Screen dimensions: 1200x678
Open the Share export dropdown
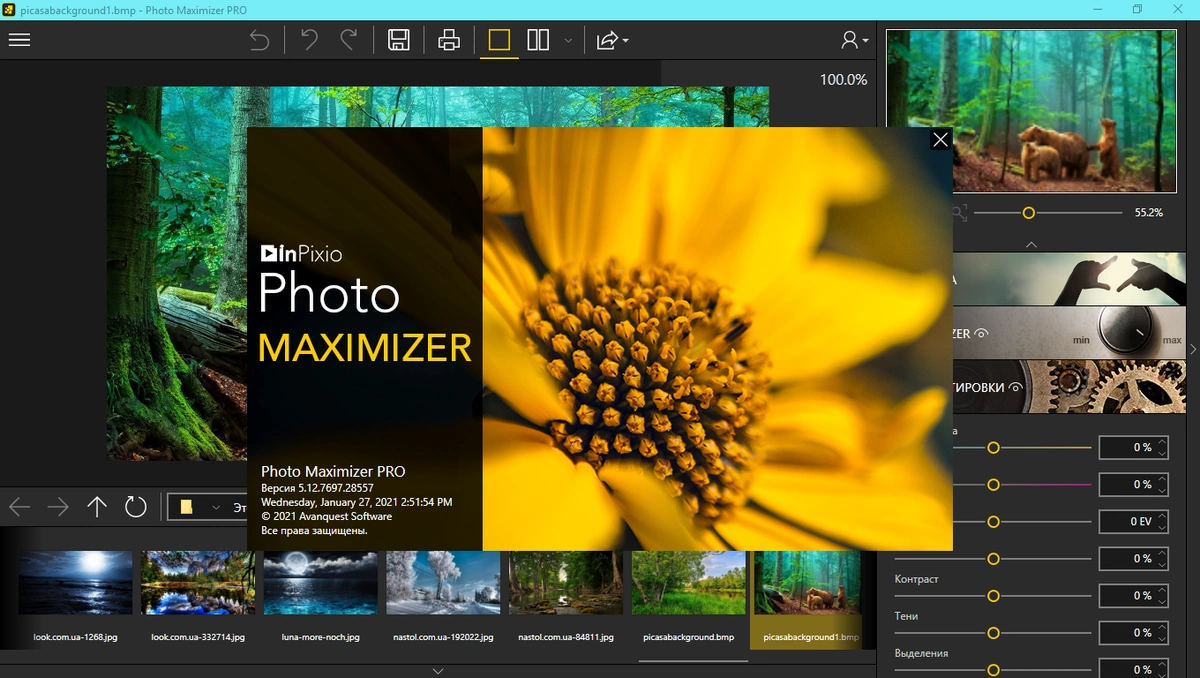point(612,40)
